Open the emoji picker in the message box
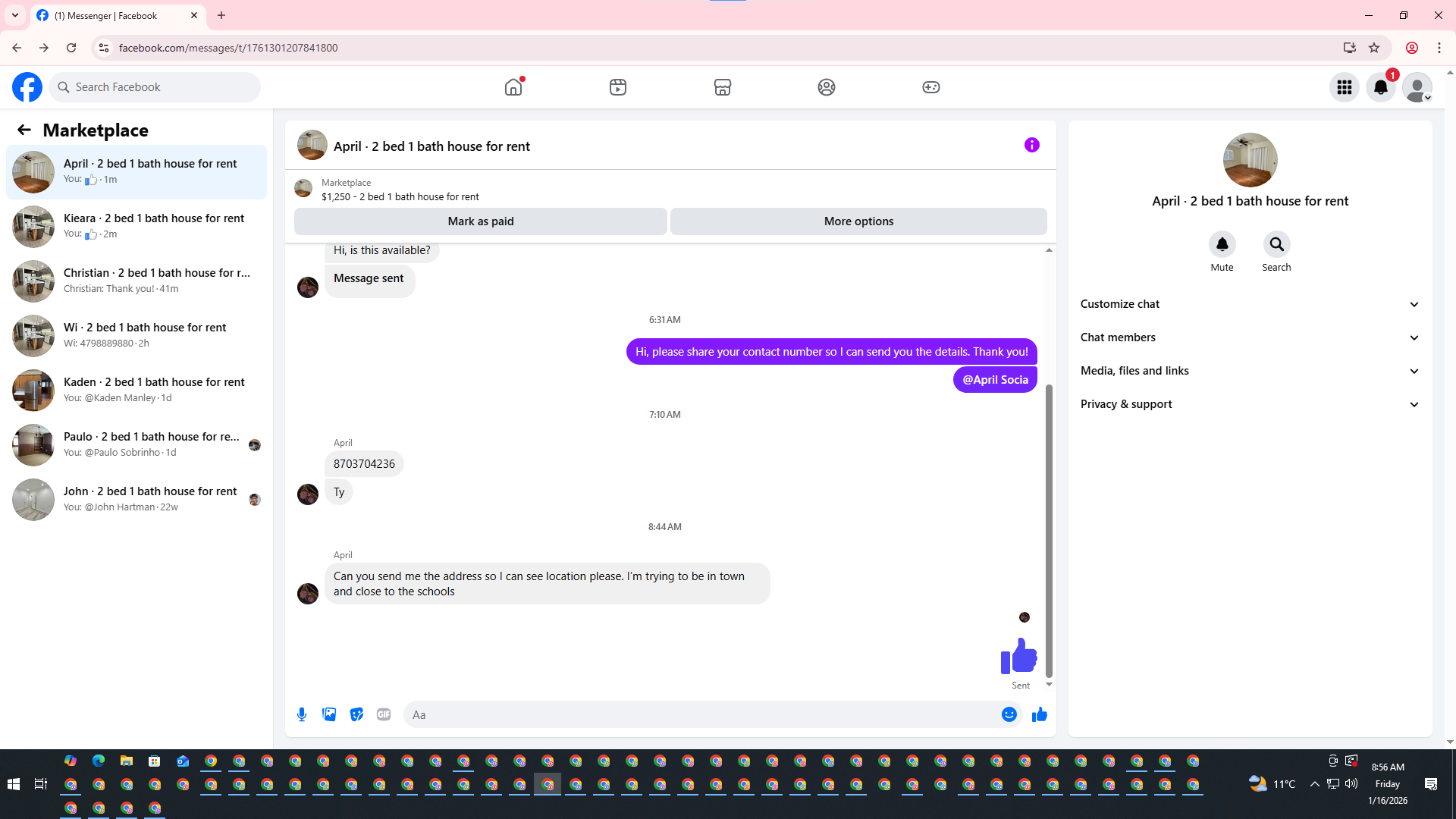 [1009, 714]
